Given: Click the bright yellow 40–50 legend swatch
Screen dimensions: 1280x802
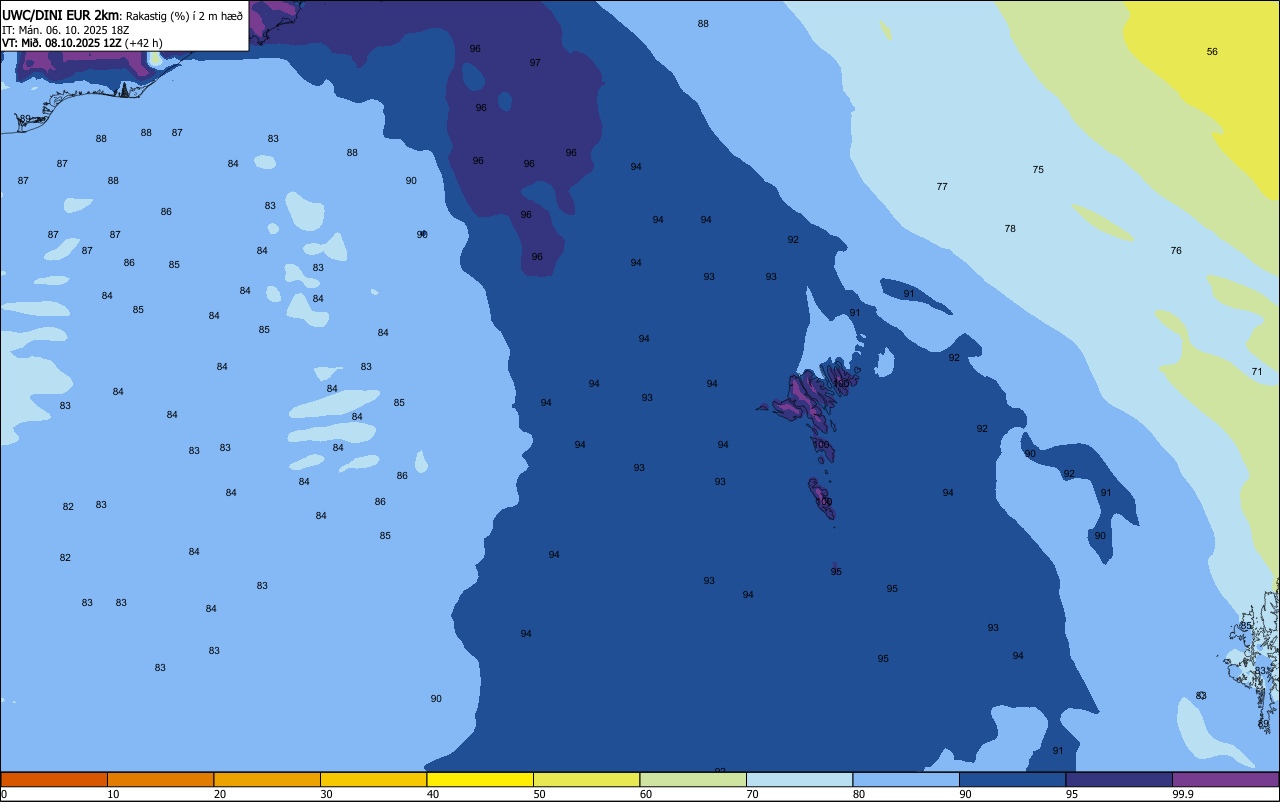Looking at the screenshot, I should pos(480,779).
